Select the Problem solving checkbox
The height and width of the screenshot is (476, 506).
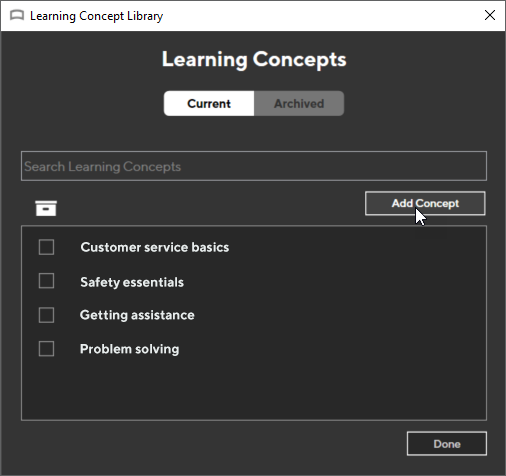tap(46, 349)
